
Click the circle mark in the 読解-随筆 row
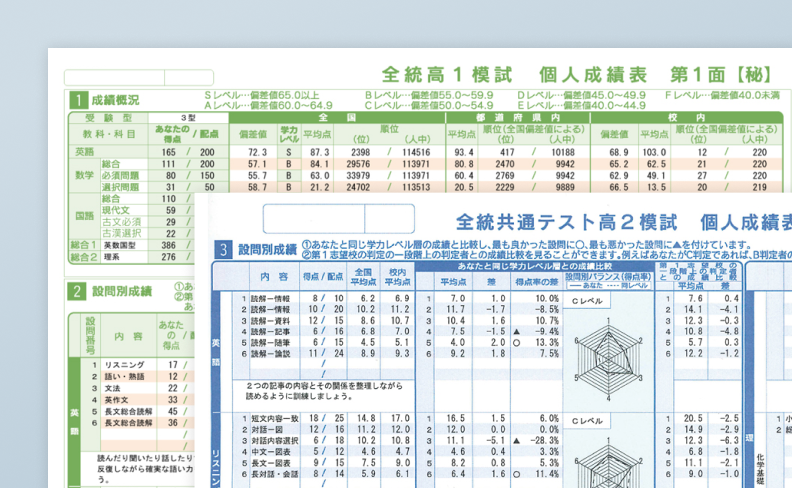pyautogui.click(x=516, y=343)
